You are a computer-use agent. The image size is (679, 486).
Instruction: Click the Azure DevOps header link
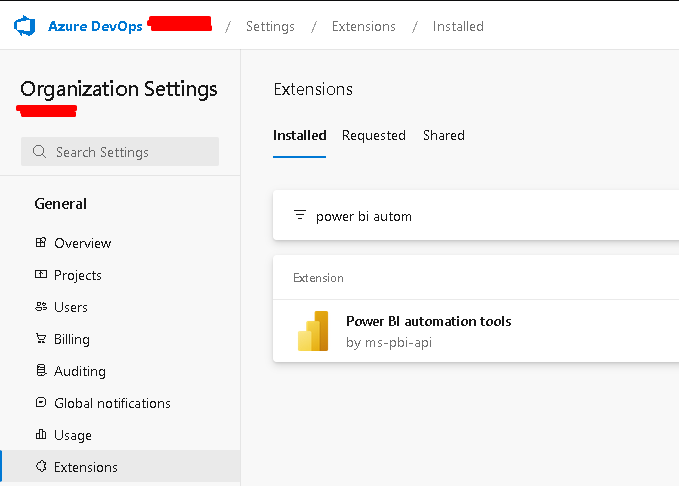click(94, 26)
